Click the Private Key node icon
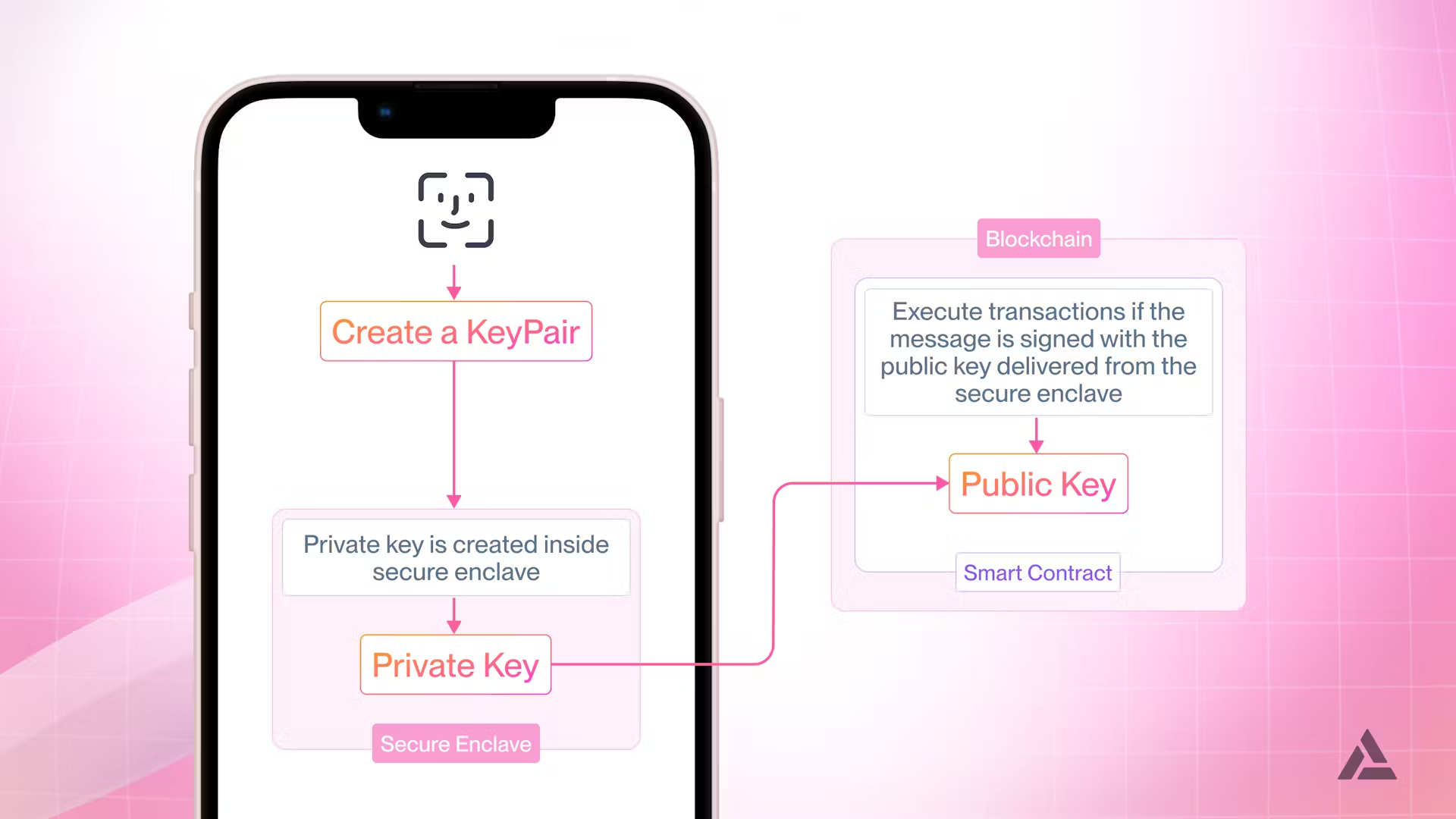The width and height of the screenshot is (1456, 819). coord(456,664)
